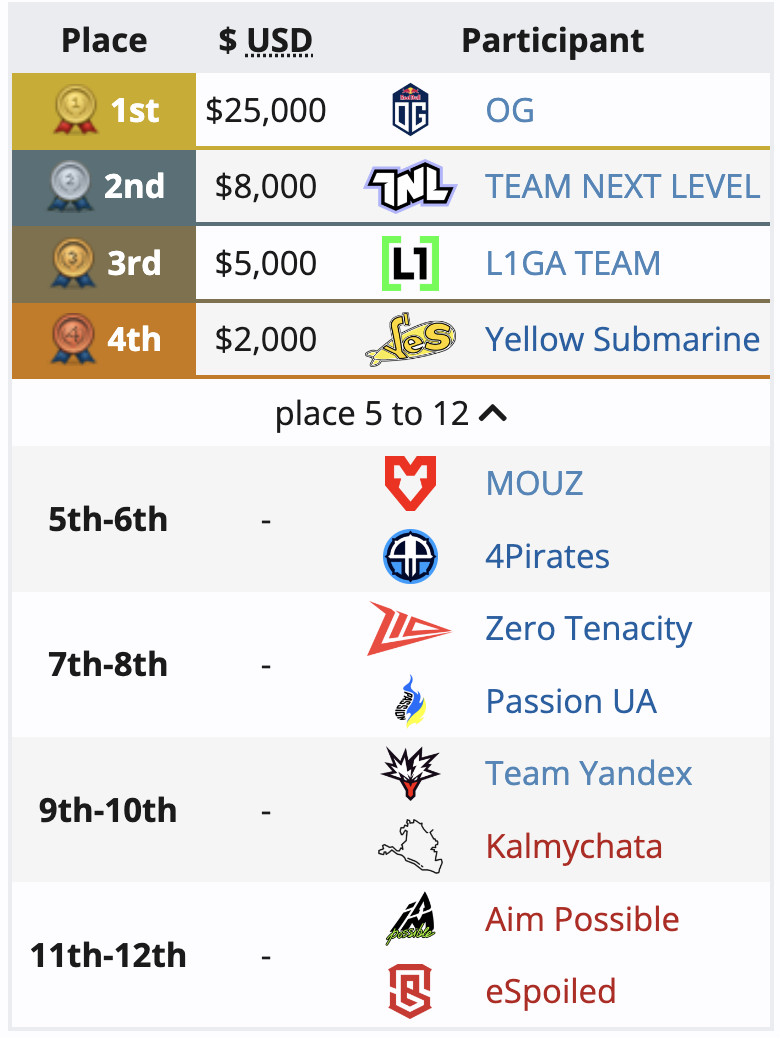This screenshot has width=780, height=1038.
Task: Click the Passion UA flame logo
Action: pos(411,701)
